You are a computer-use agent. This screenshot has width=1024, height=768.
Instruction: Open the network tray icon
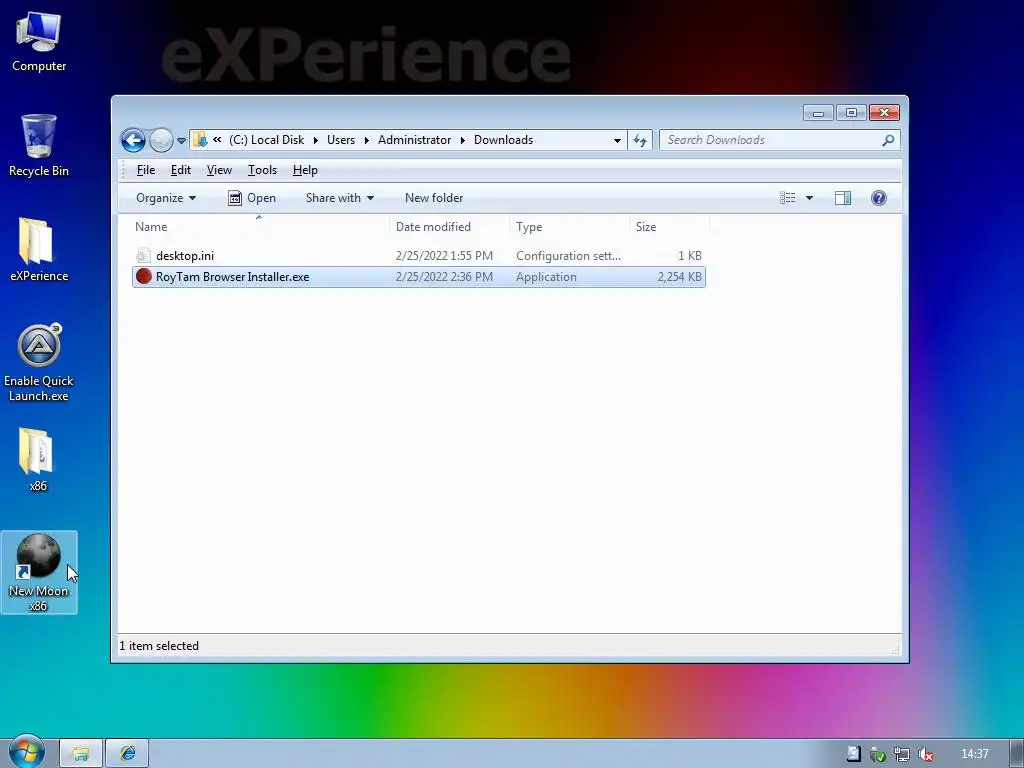click(902, 754)
